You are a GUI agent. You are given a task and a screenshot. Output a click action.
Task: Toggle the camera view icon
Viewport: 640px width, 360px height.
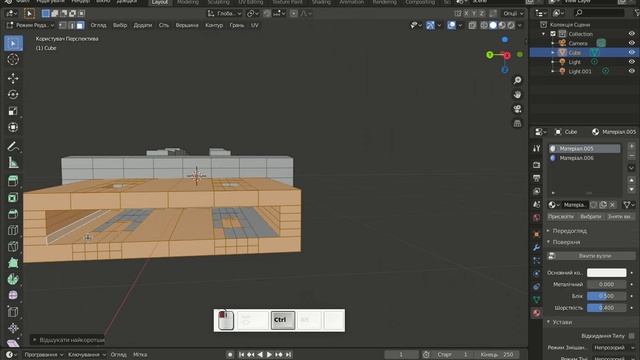(x=517, y=109)
